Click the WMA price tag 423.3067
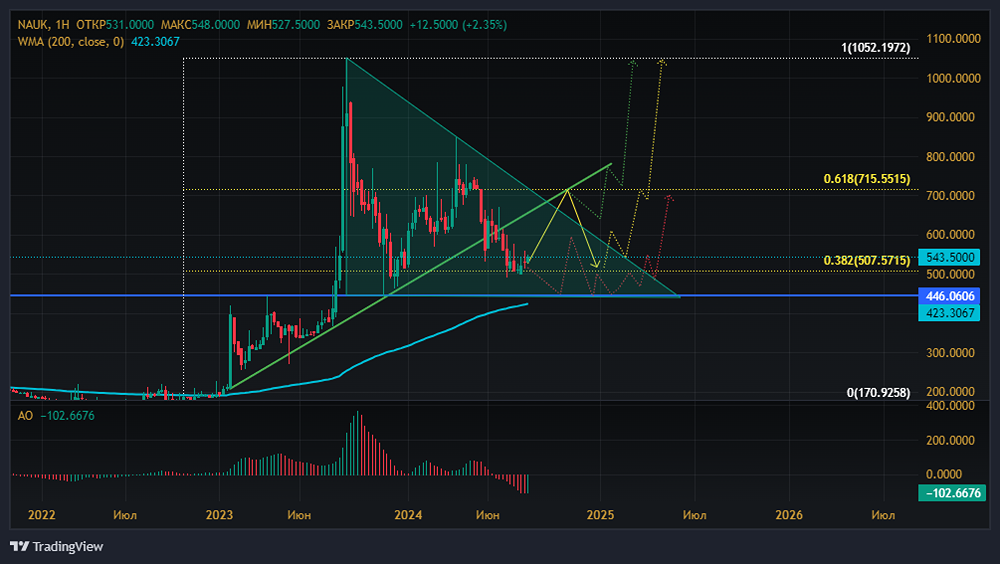1000x564 pixels. 949,313
